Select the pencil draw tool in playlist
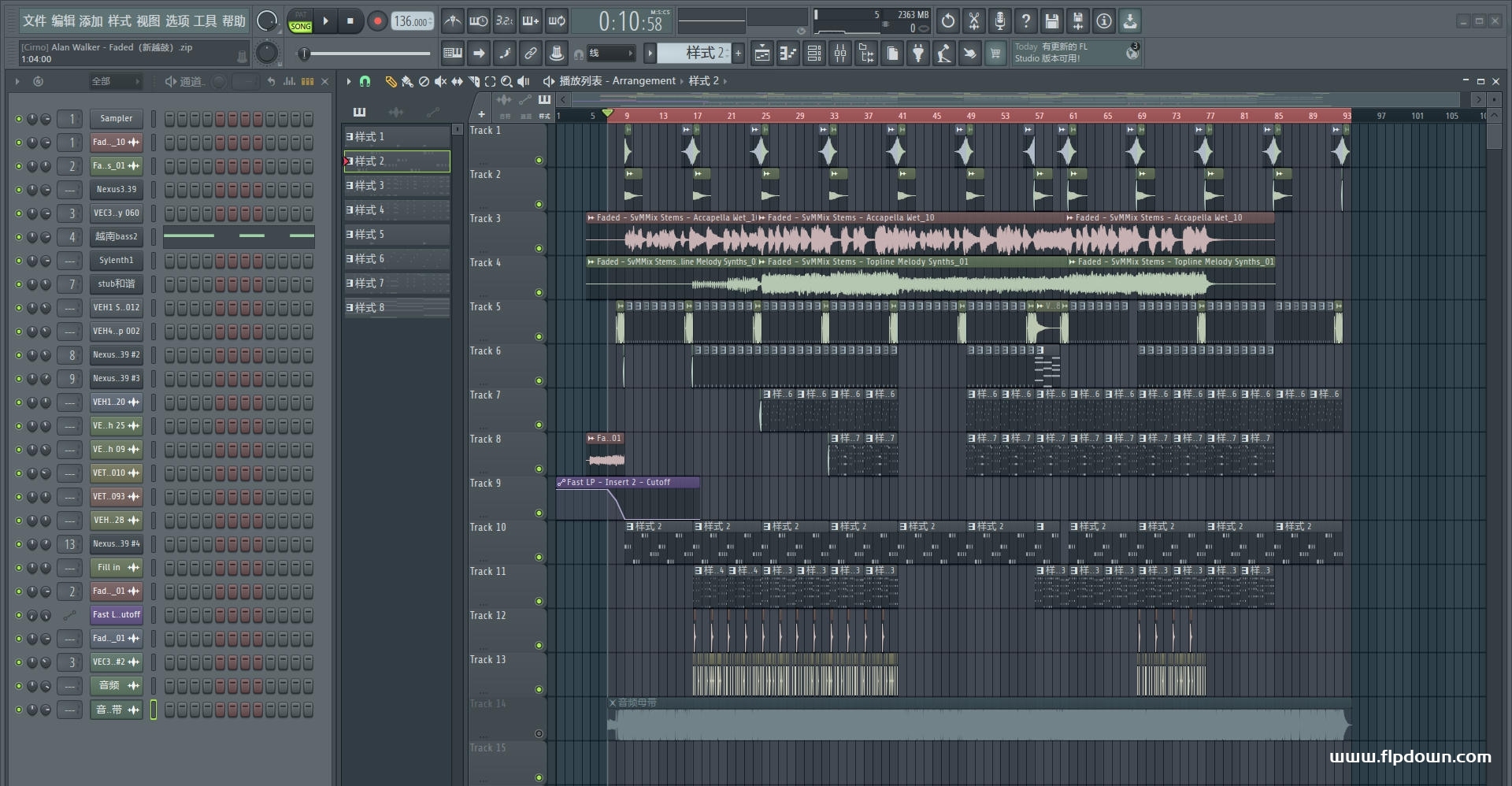Screen dimensions: 1512x786 pos(391,81)
